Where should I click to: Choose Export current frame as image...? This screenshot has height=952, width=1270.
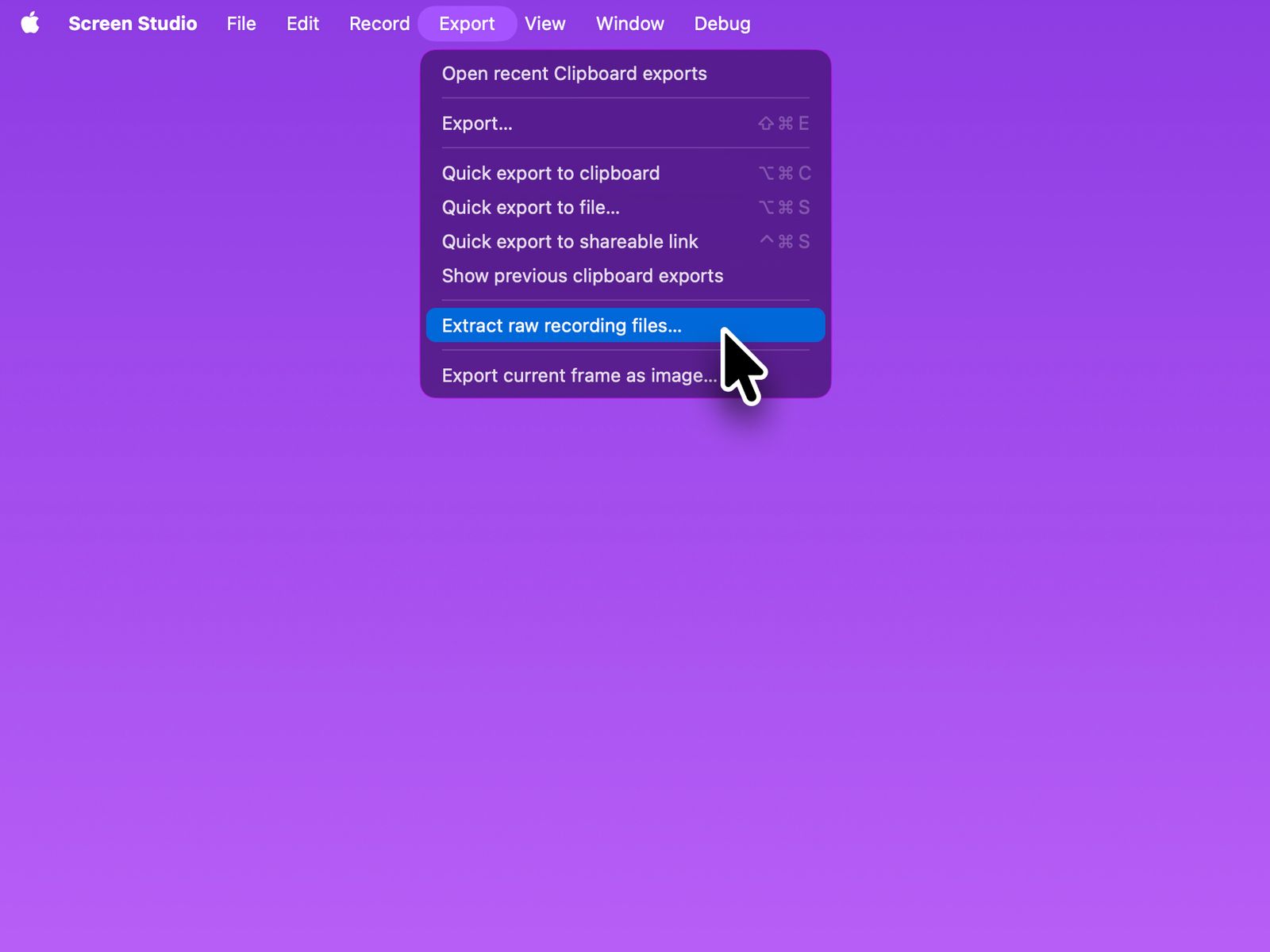578,376
